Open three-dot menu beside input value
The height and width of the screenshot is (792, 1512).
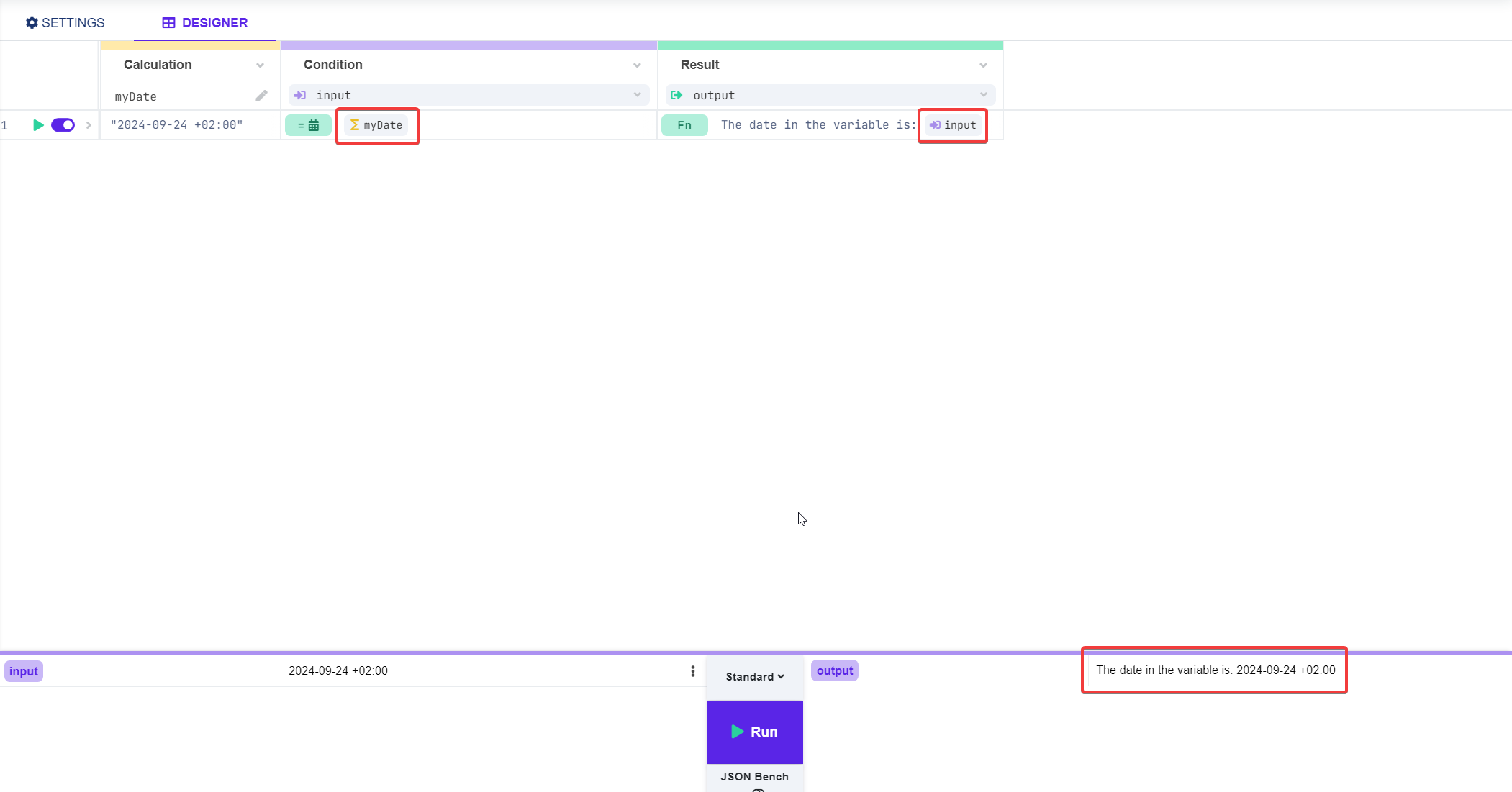coord(693,671)
